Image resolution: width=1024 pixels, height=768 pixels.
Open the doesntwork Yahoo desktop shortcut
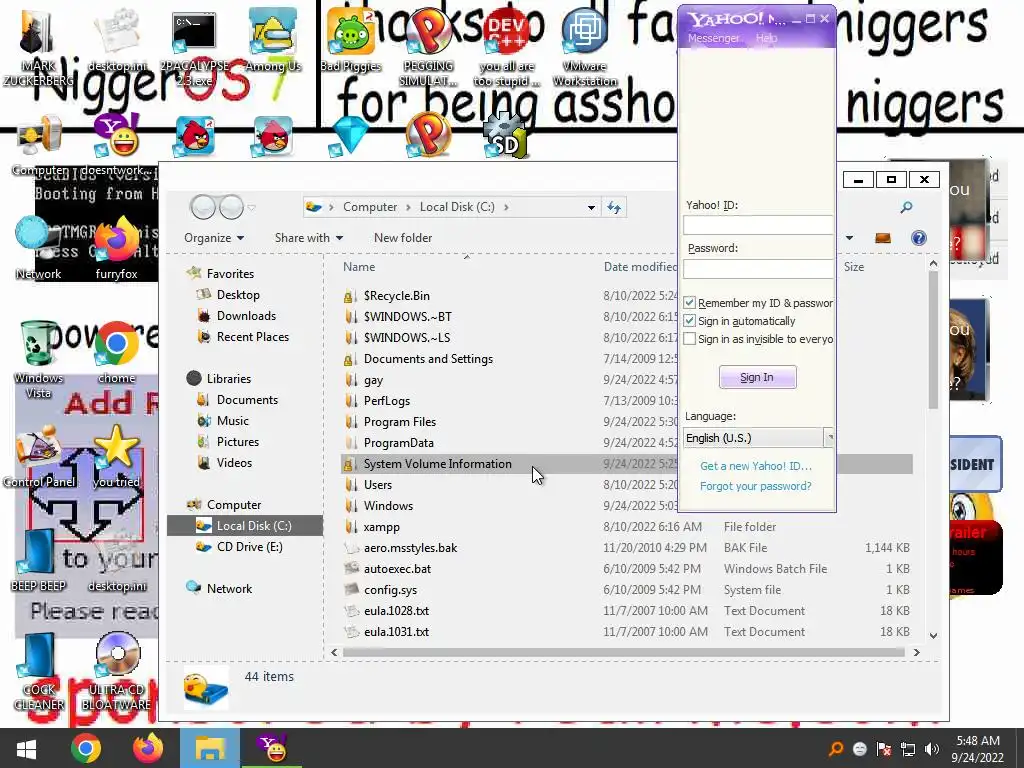[118, 145]
